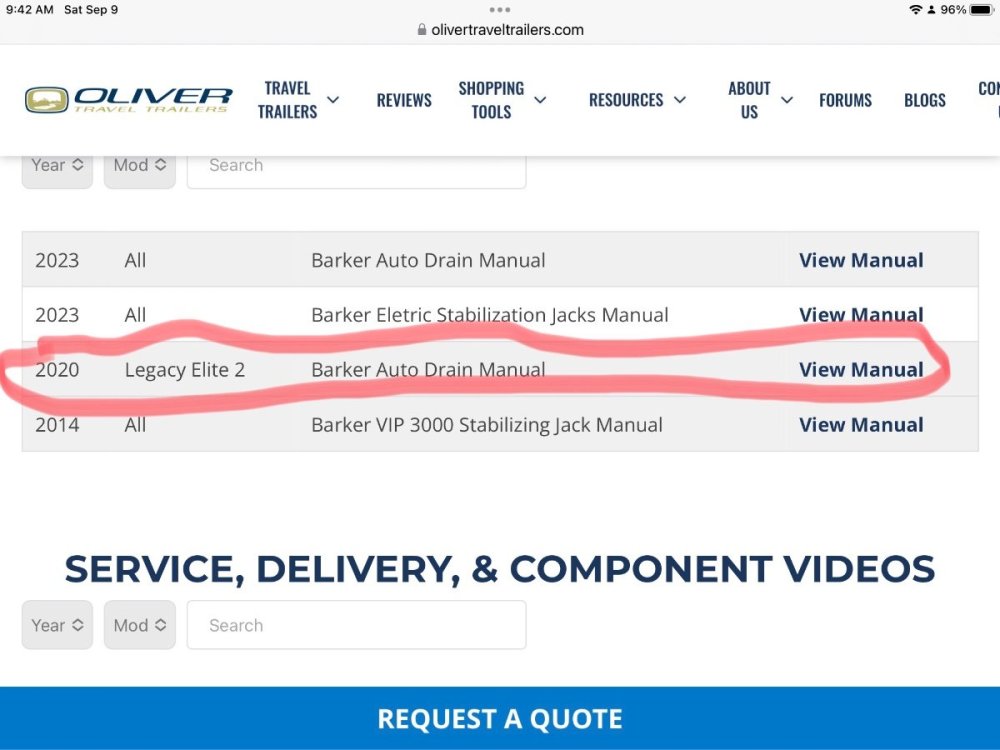Expand the Resources menu chevron

click(x=680, y=100)
